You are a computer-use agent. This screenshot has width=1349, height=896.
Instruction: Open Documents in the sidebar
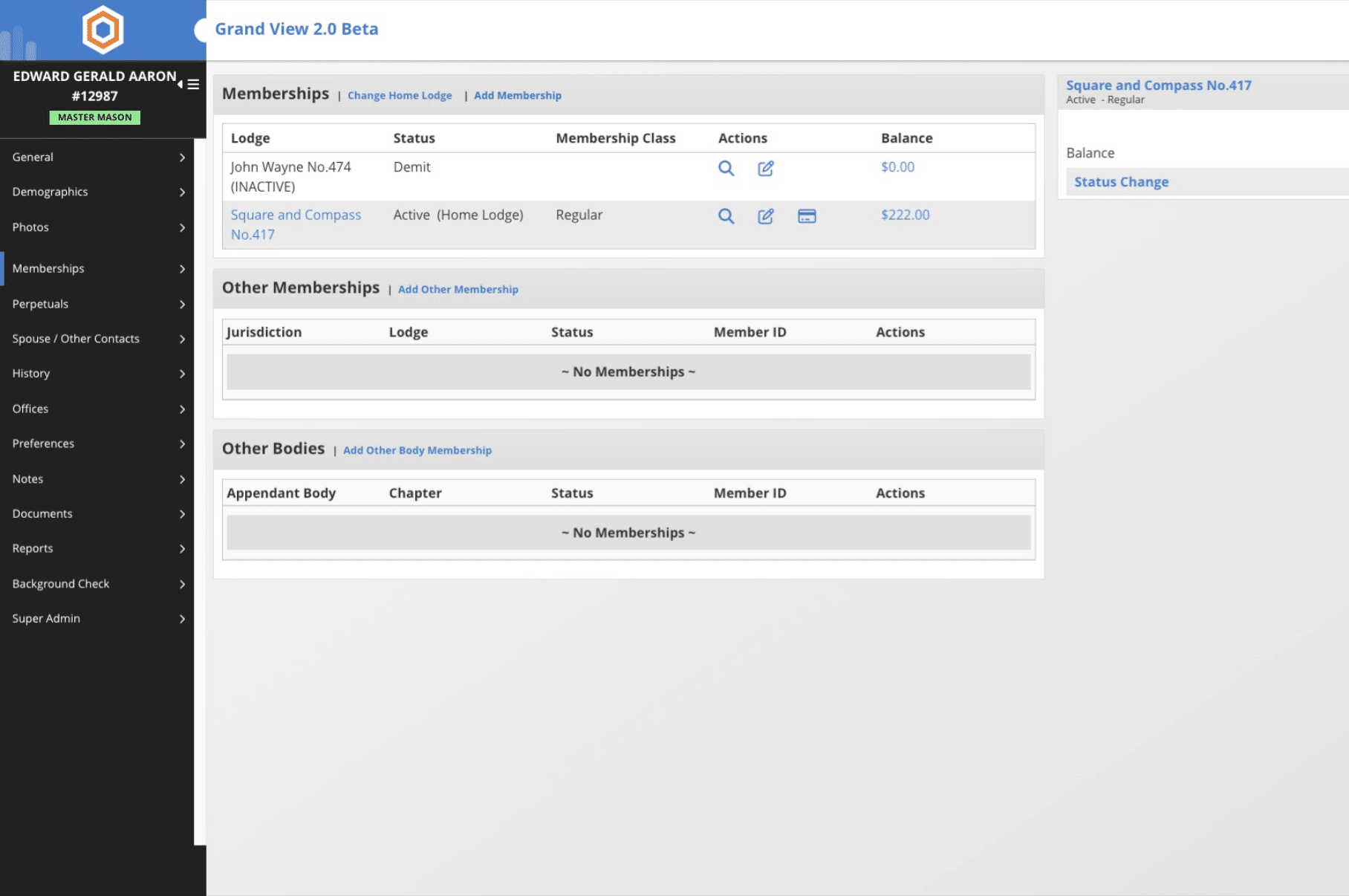[x=97, y=513]
